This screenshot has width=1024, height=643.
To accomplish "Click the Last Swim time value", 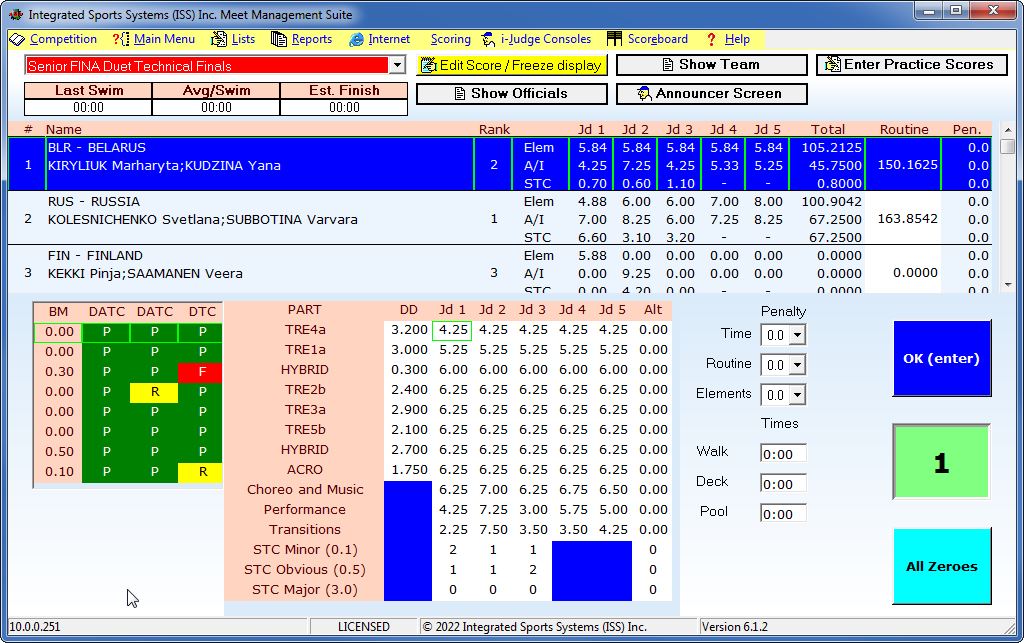I will click(x=88, y=107).
